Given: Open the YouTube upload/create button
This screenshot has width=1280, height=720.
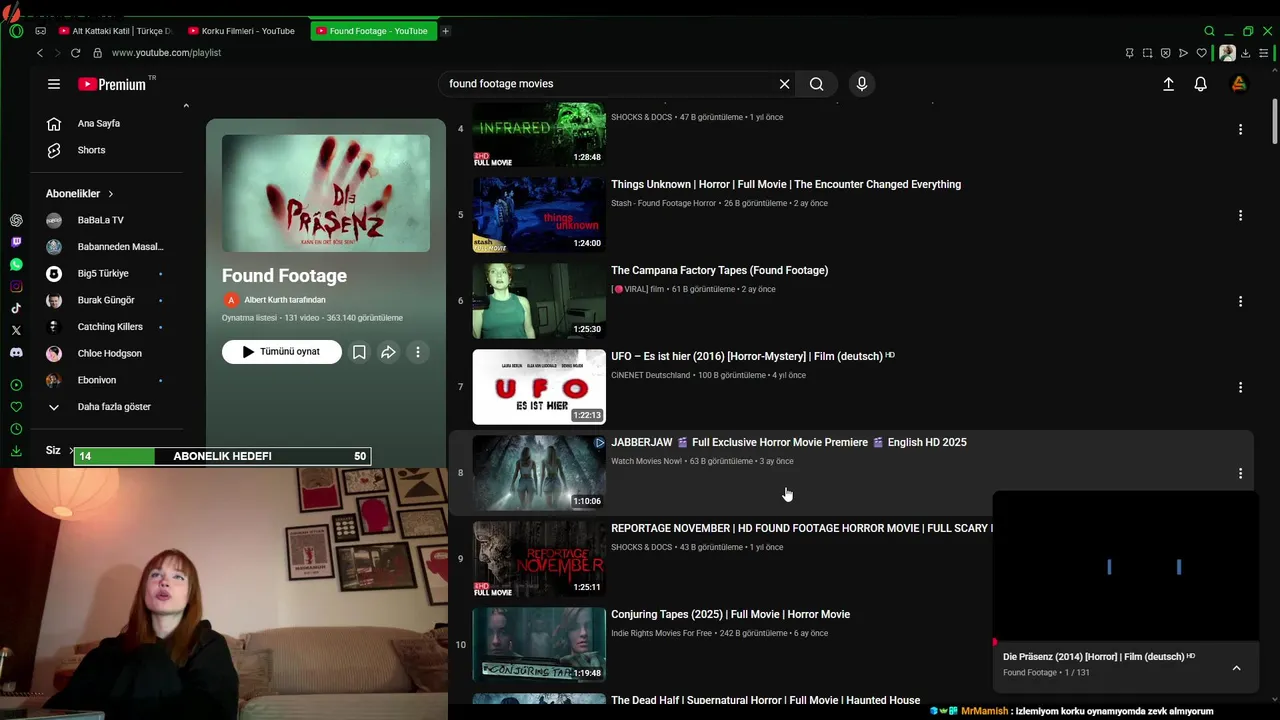Looking at the screenshot, I should tap(1168, 84).
